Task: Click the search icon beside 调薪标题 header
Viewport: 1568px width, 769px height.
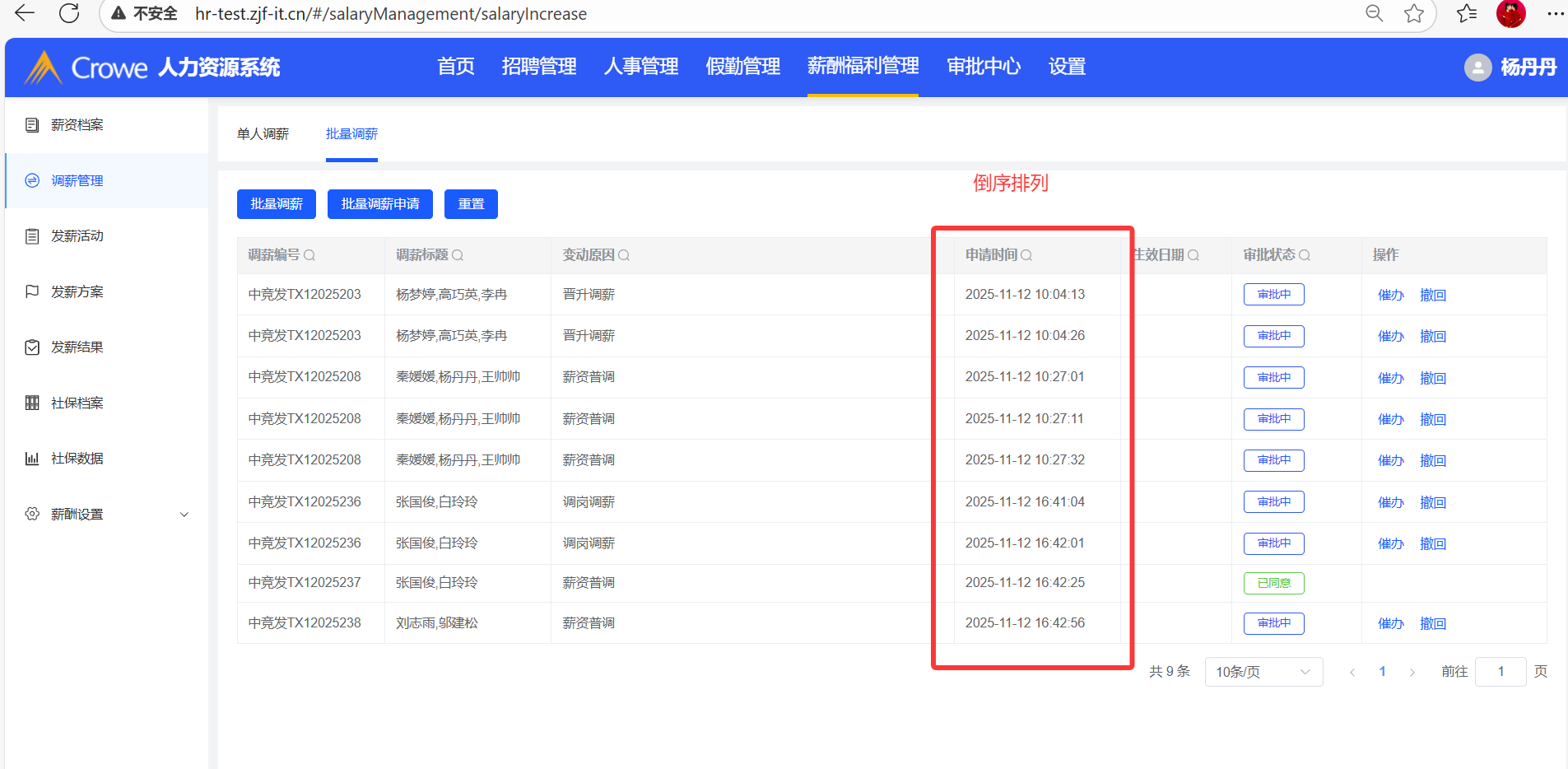Action: coord(458,255)
